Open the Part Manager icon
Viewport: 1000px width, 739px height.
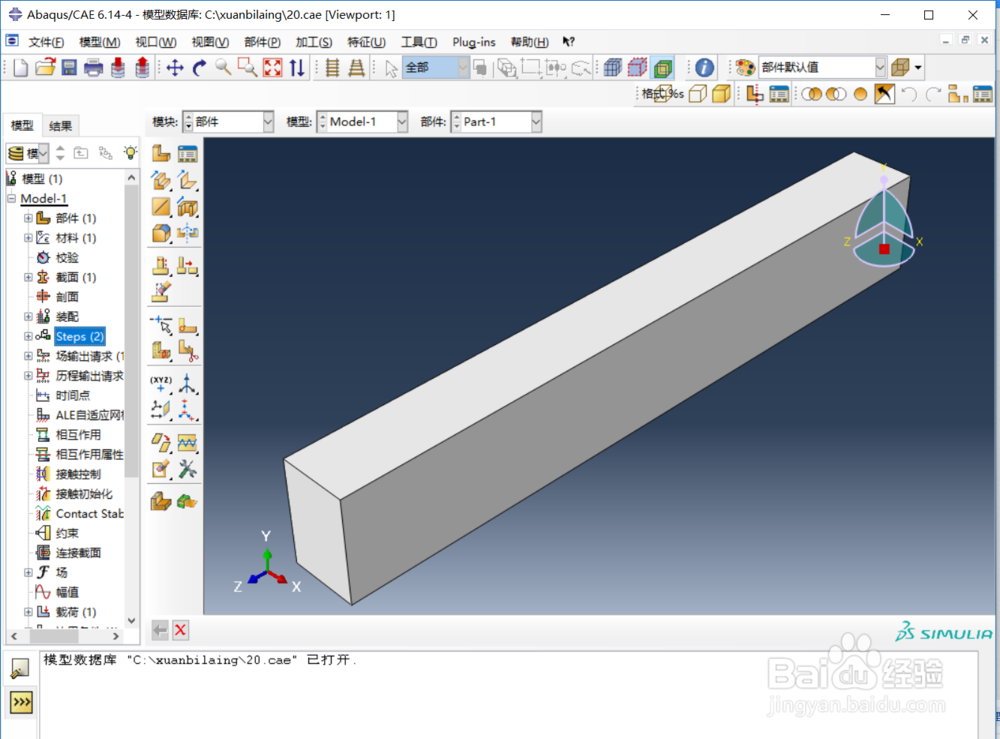[188, 154]
